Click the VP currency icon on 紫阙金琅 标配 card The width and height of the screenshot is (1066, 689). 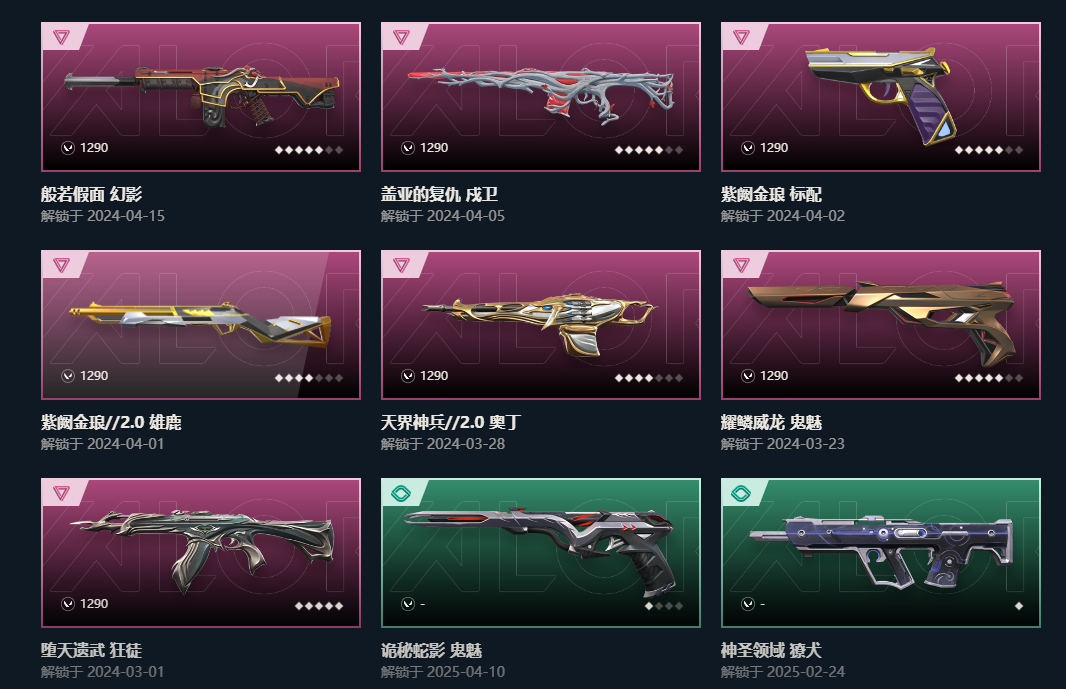[x=748, y=148]
